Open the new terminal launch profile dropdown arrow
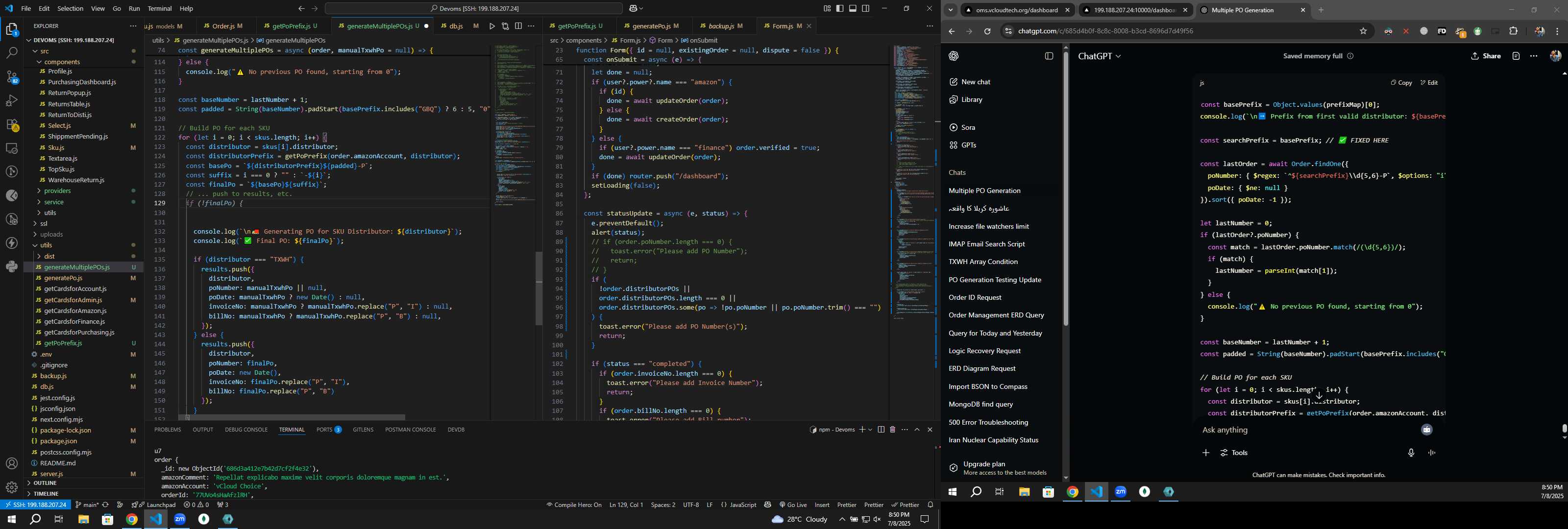 click(870, 430)
